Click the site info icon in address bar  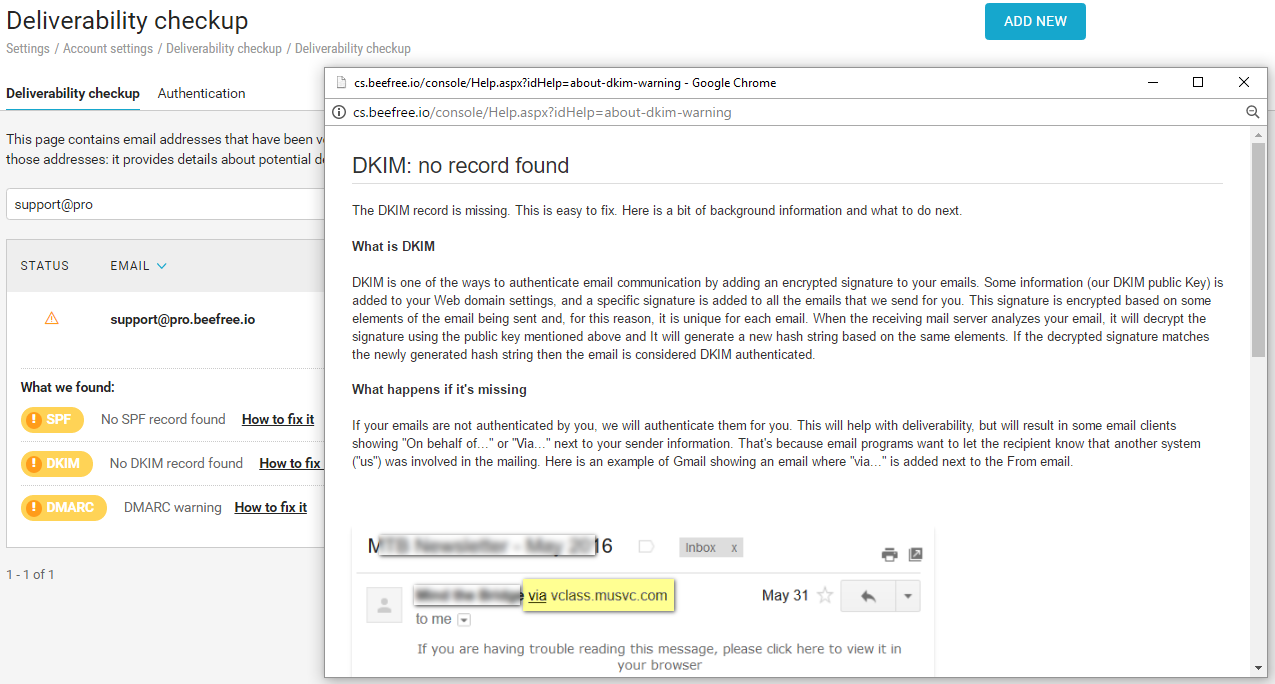(x=339, y=113)
